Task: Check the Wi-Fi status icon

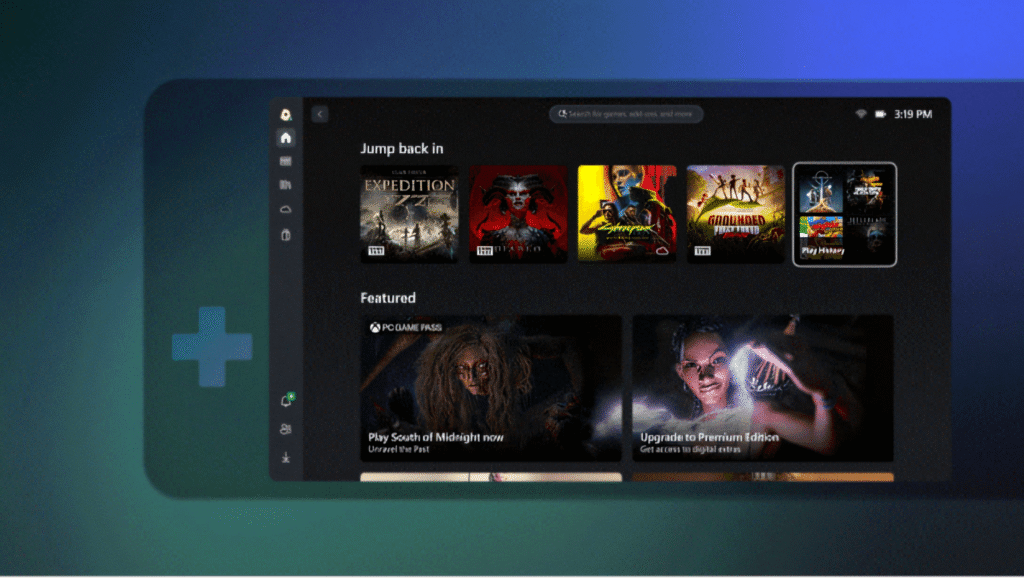Action: [x=860, y=114]
